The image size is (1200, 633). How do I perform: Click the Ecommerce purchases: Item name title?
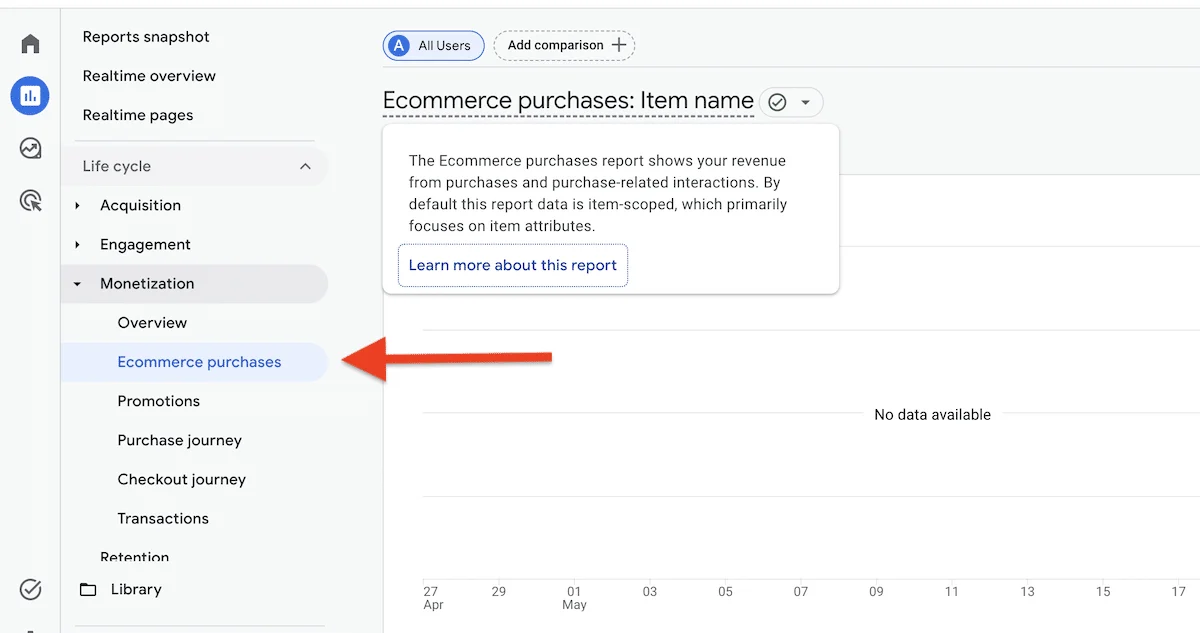pyautogui.click(x=568, y=101)
